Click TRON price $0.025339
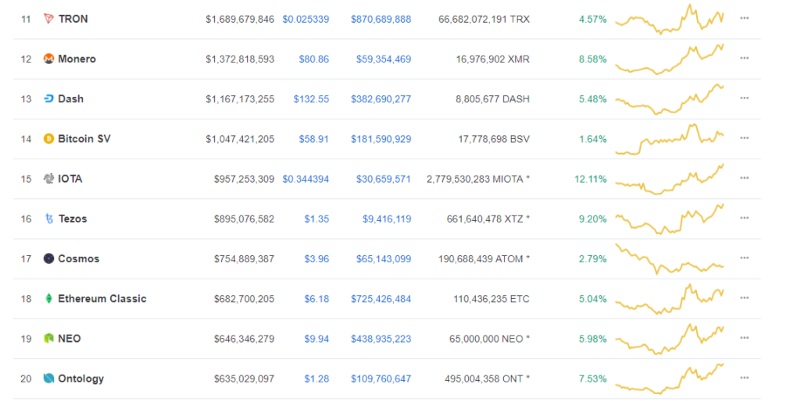This screenshot has height=401, width=800. [306, 19]
